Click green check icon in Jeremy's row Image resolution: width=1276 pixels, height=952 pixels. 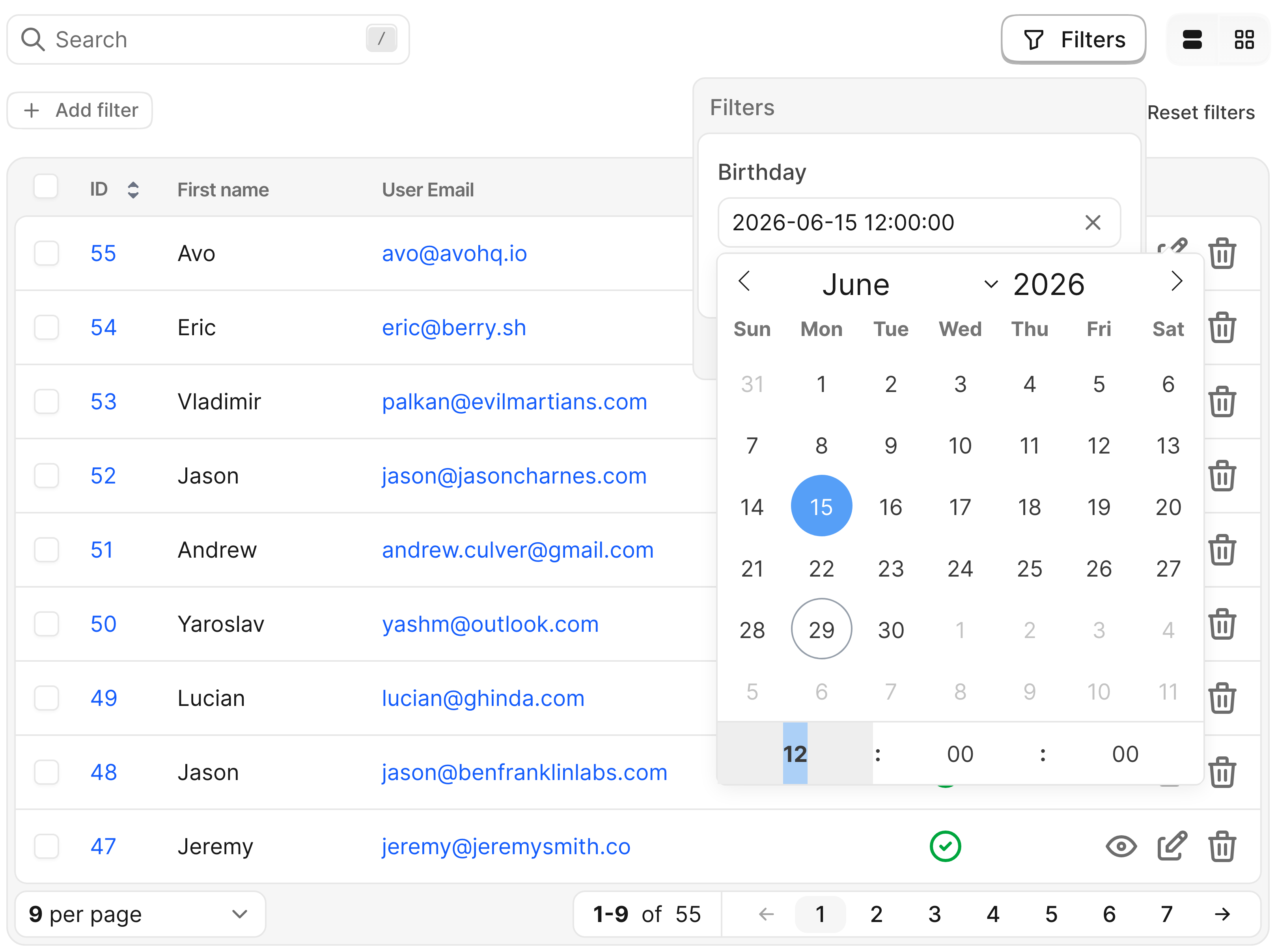pyautogui.click(x=945, y=846)
